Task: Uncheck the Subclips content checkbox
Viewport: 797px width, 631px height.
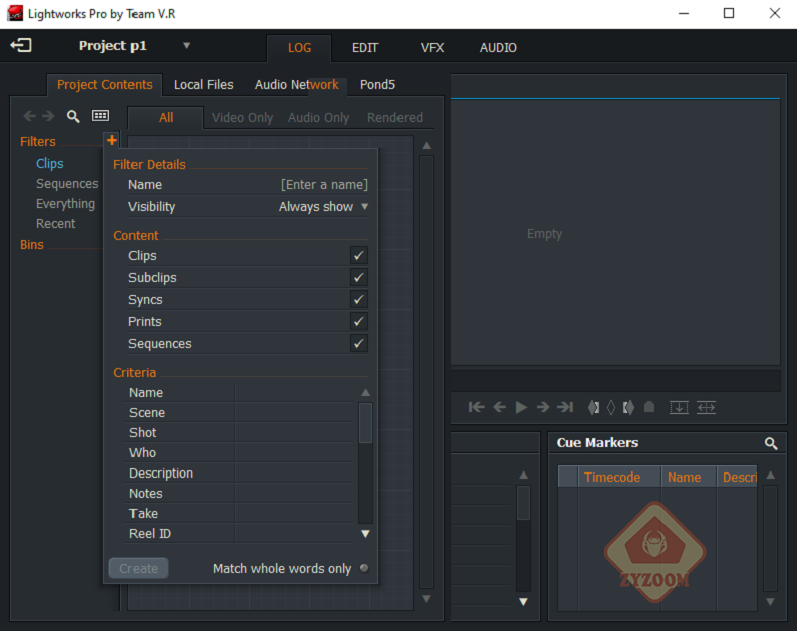Action: (359, 277)
